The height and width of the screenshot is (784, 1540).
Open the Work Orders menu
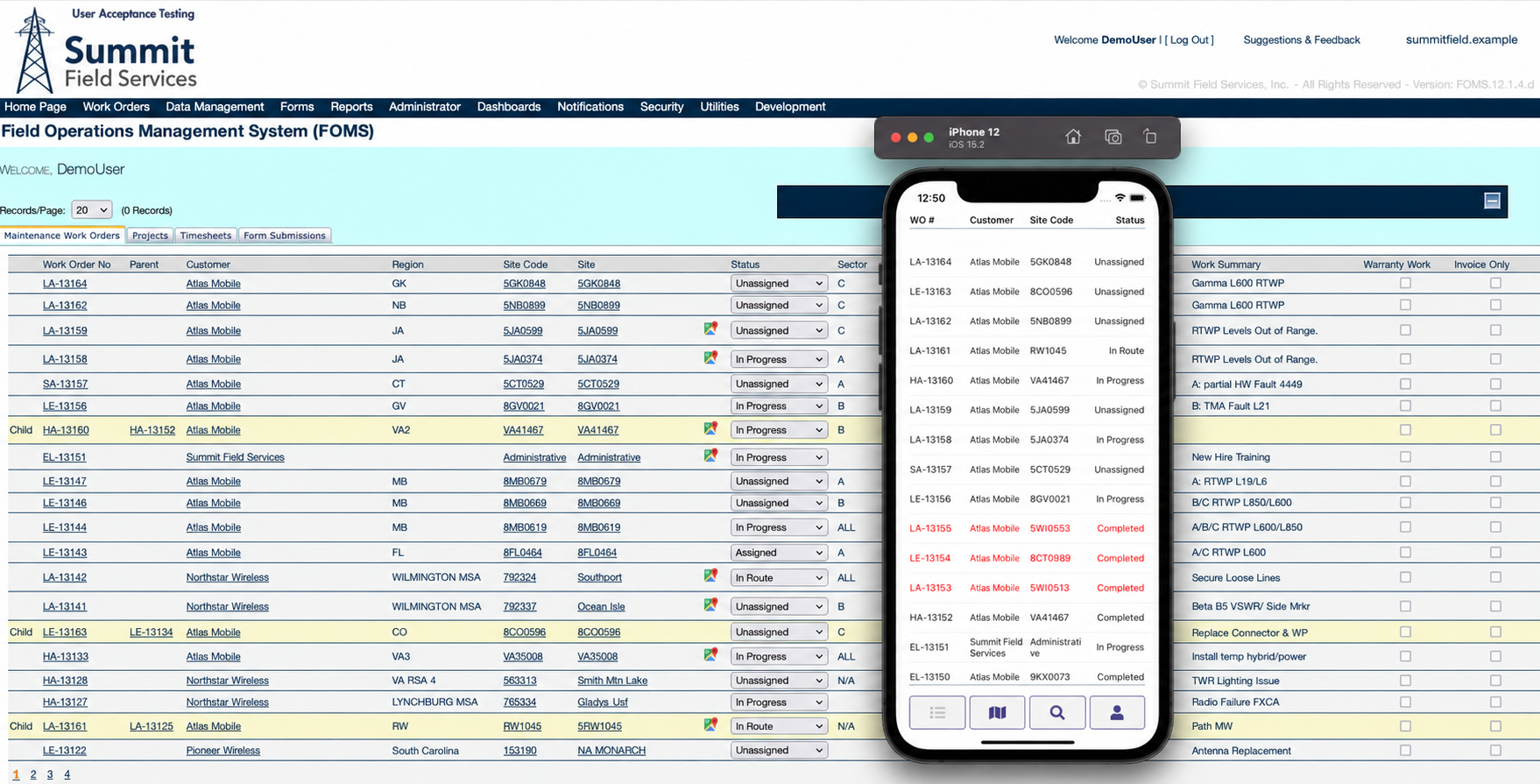point(117,107)
